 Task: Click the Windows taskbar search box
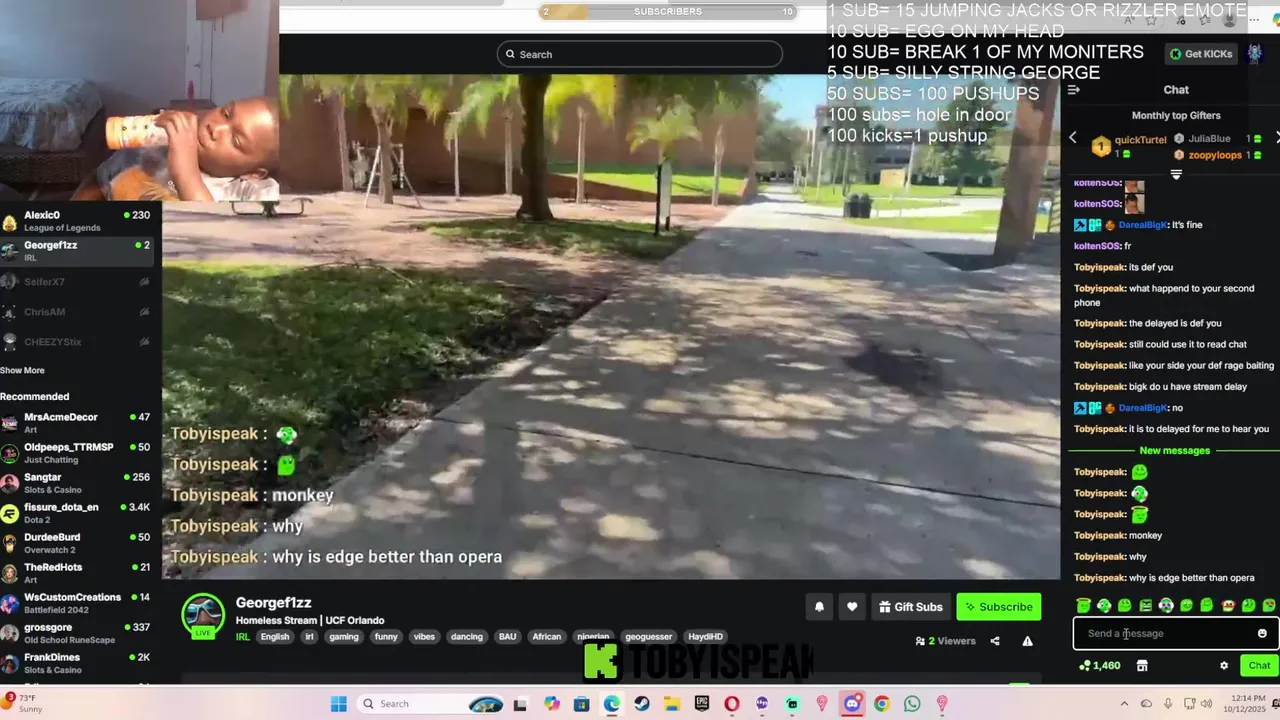tap(431, 704)
